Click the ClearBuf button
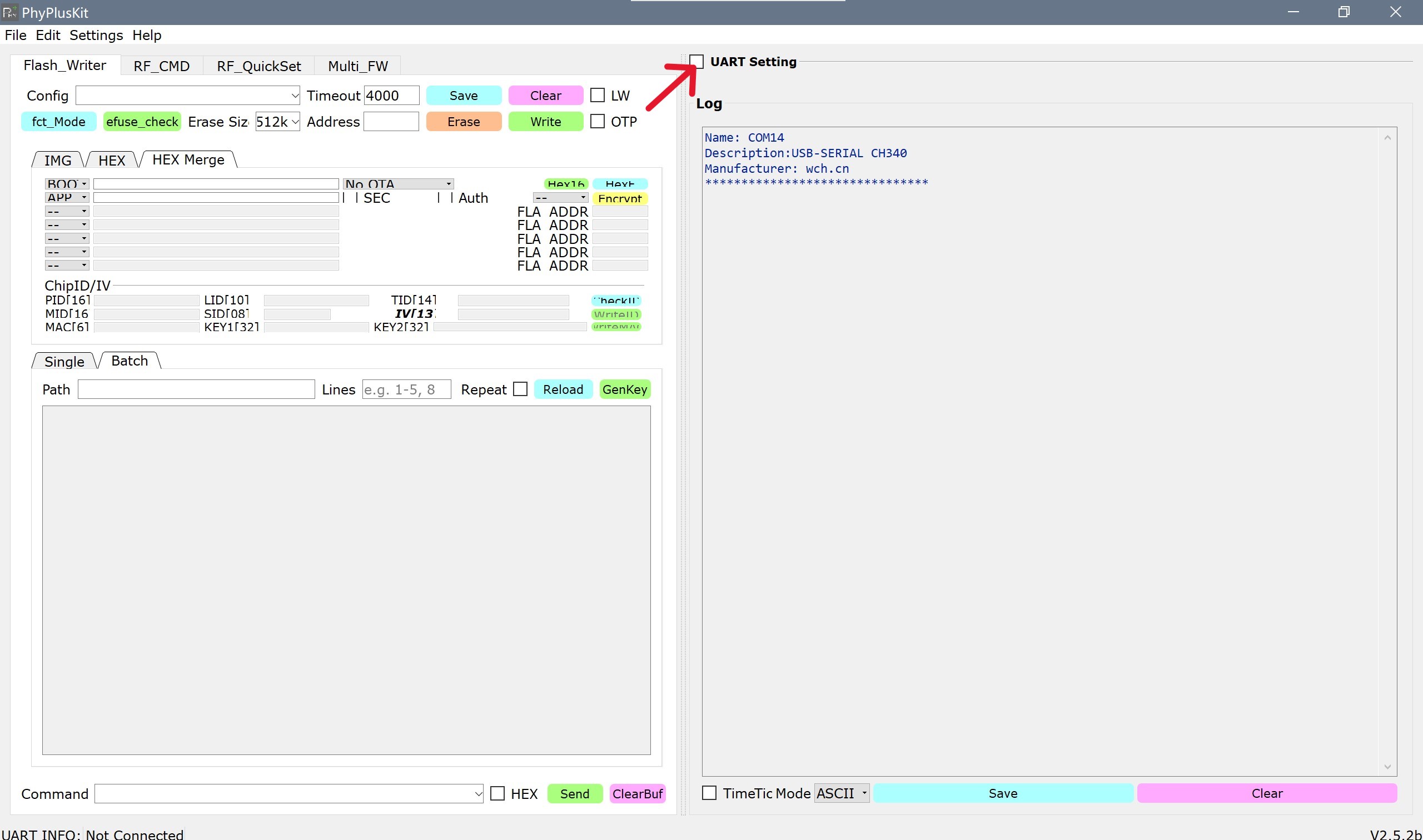The height and width of the screenshot is (840, 1423). point(637,793)
